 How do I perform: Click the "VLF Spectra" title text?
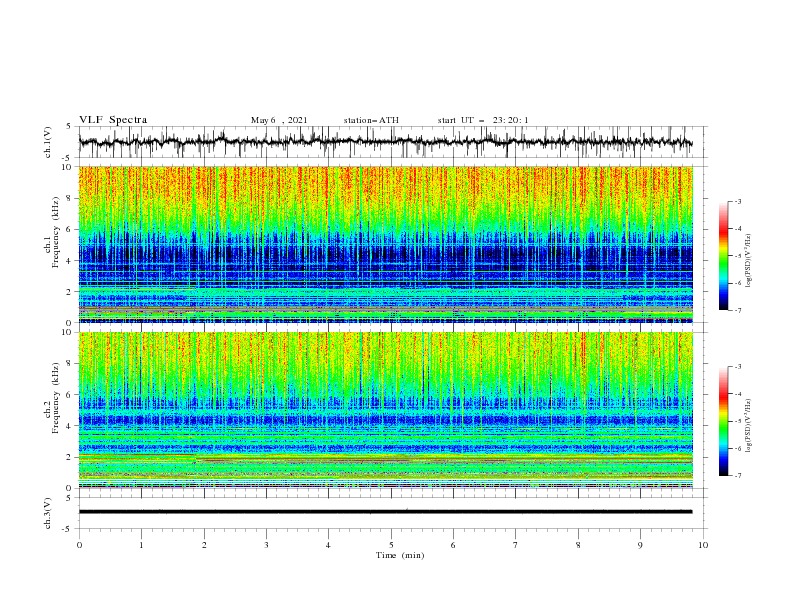(x=113, y=120)
